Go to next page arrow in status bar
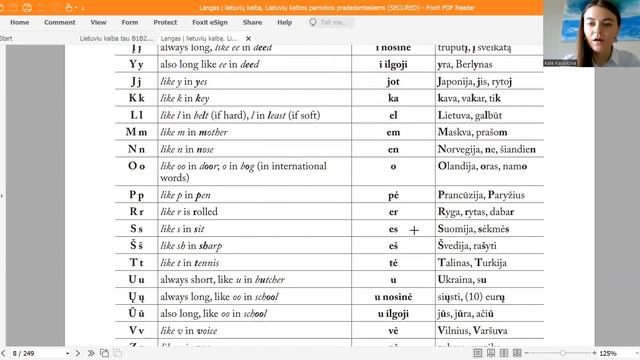 tap(78, 353)
